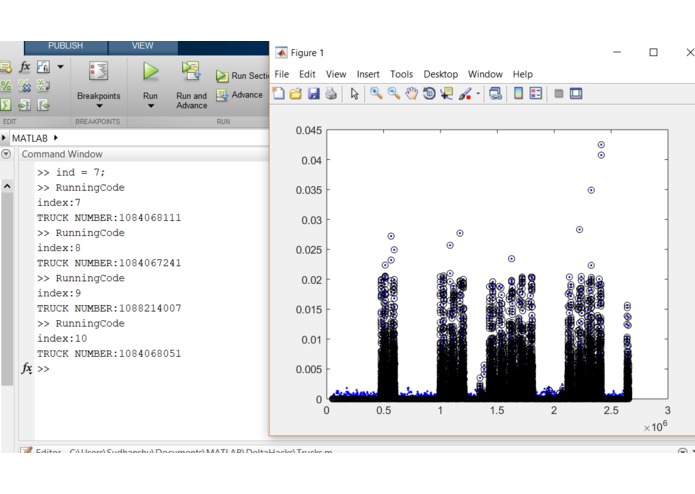
Task: Open the Insert menu in Figure 1
Action: click(368, 74)
